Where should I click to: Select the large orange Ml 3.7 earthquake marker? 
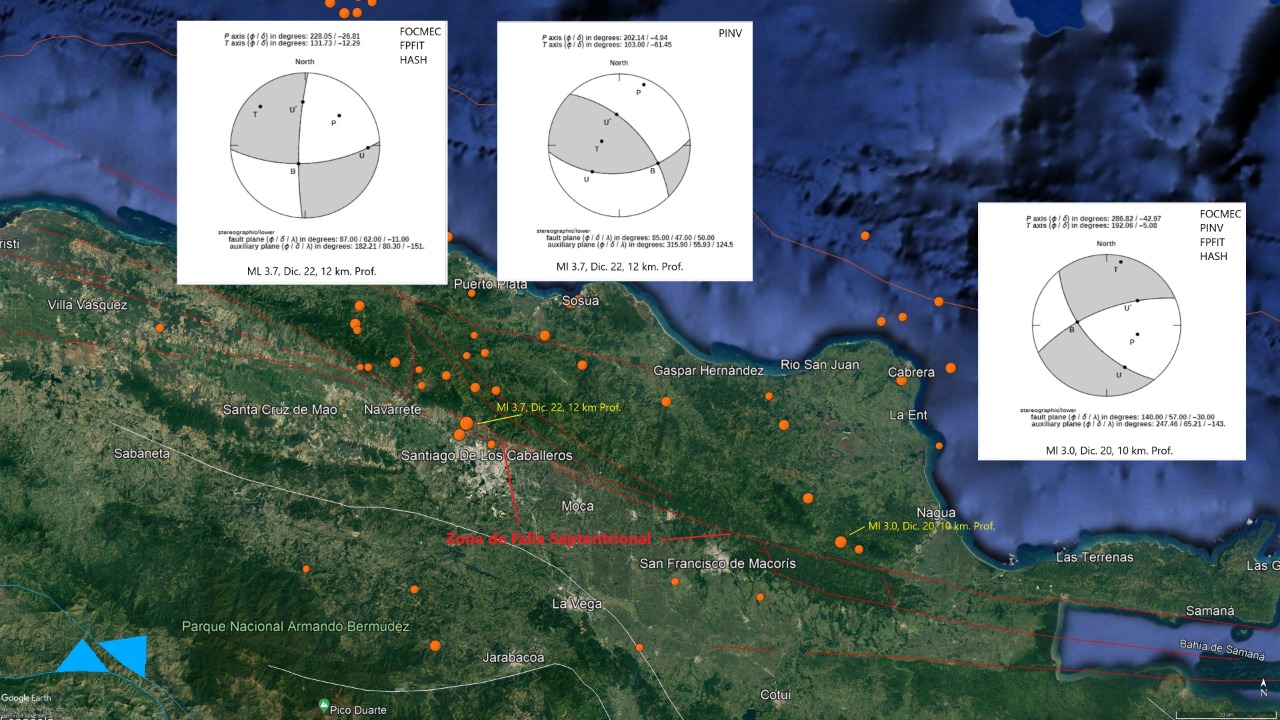(x=466, y=424)
